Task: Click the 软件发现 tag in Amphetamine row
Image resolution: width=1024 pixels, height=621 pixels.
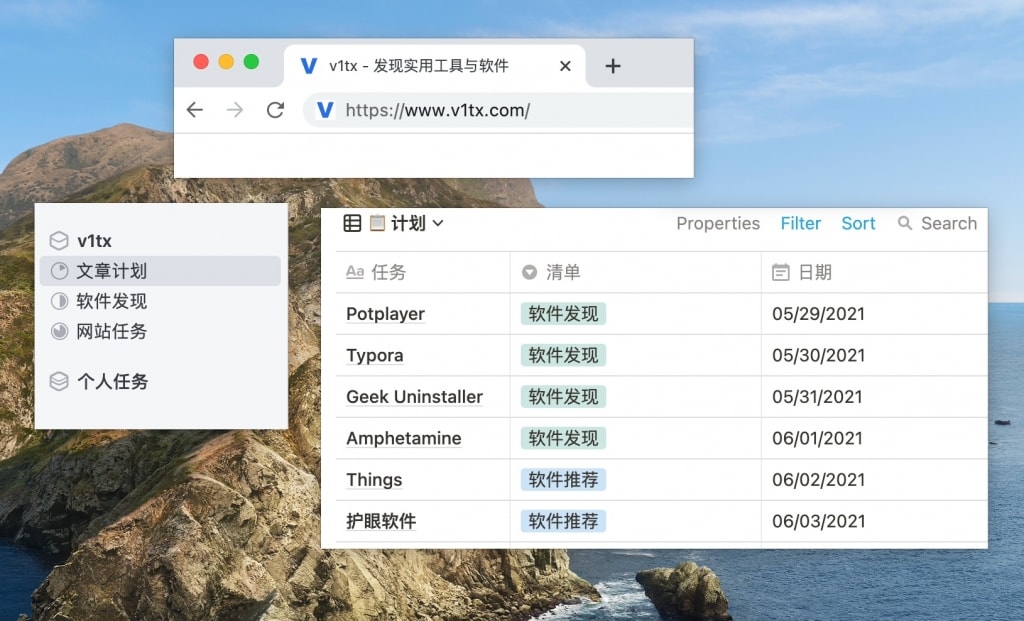Action: click(563, 439)
